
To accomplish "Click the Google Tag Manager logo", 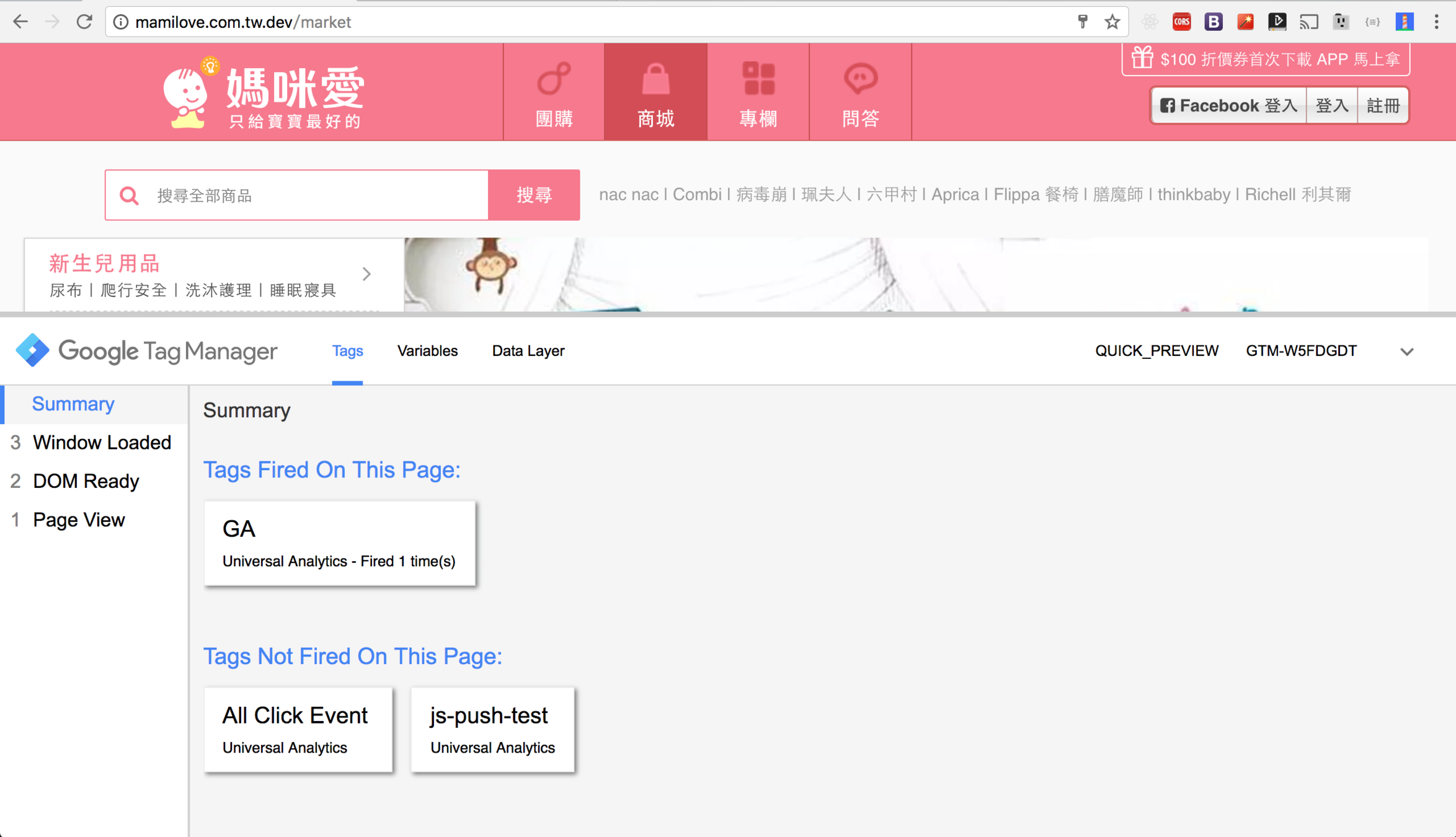I will pos(146,351).
